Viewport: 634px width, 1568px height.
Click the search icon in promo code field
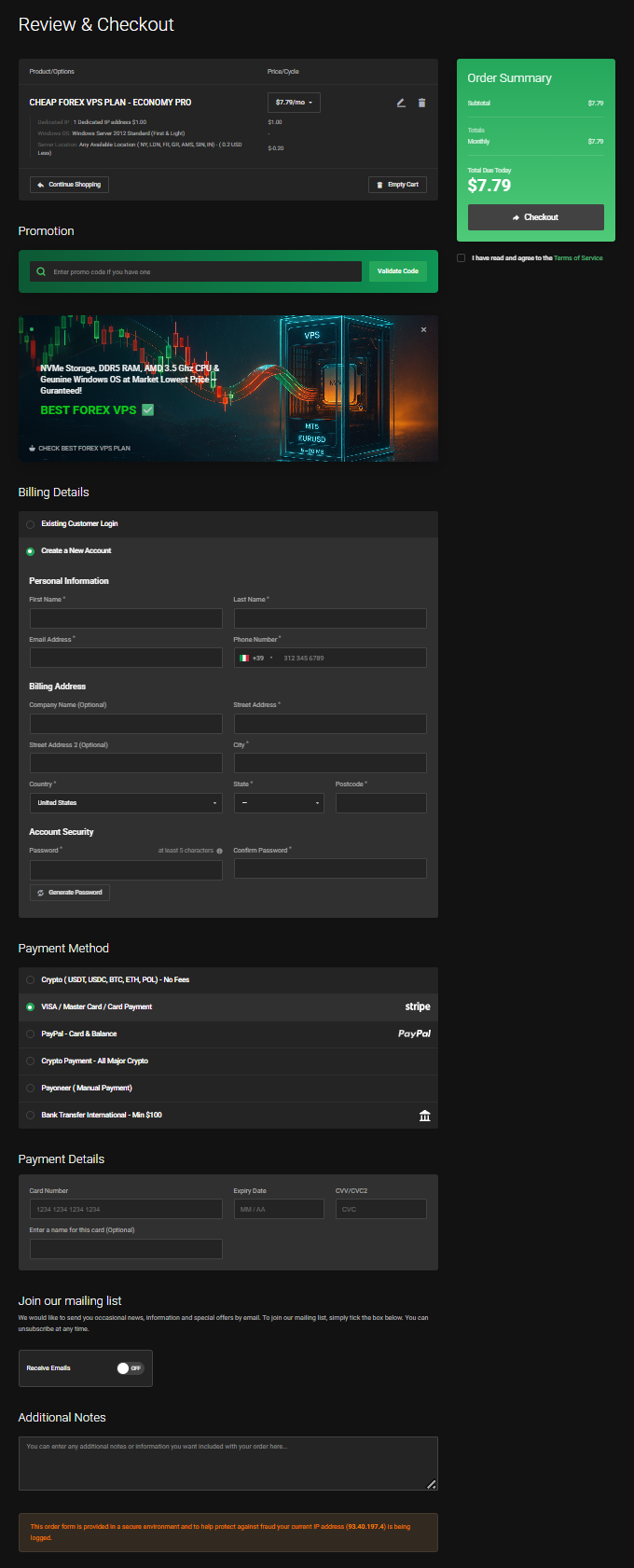click(x=40, y=271)
